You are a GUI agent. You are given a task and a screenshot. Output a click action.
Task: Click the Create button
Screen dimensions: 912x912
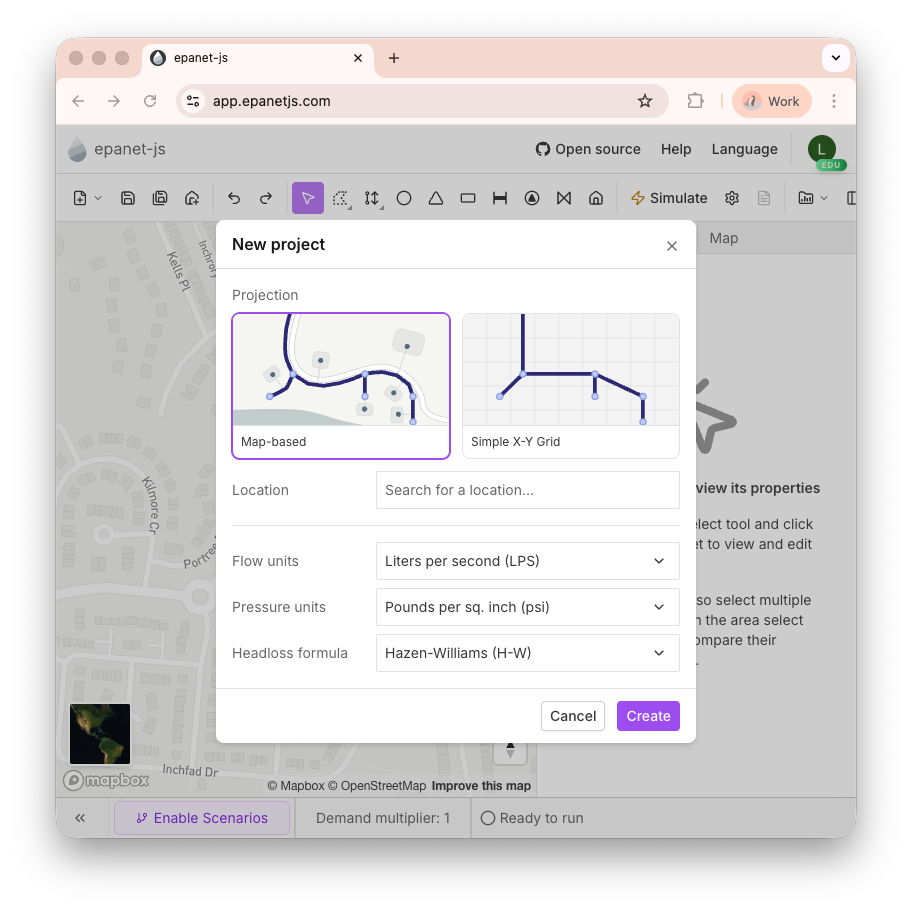tap(648, 716)
